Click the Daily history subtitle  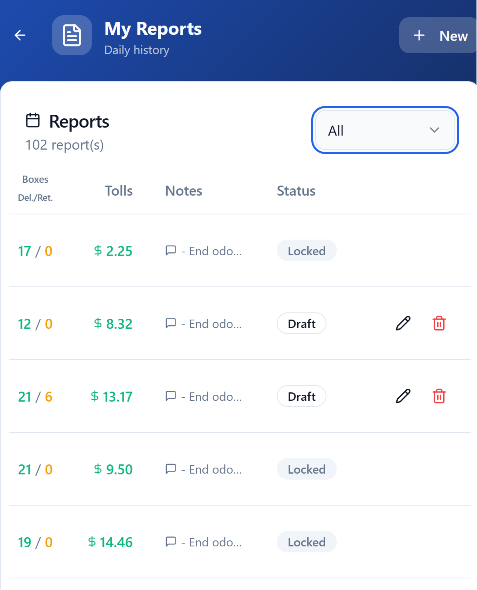(137, 50)
